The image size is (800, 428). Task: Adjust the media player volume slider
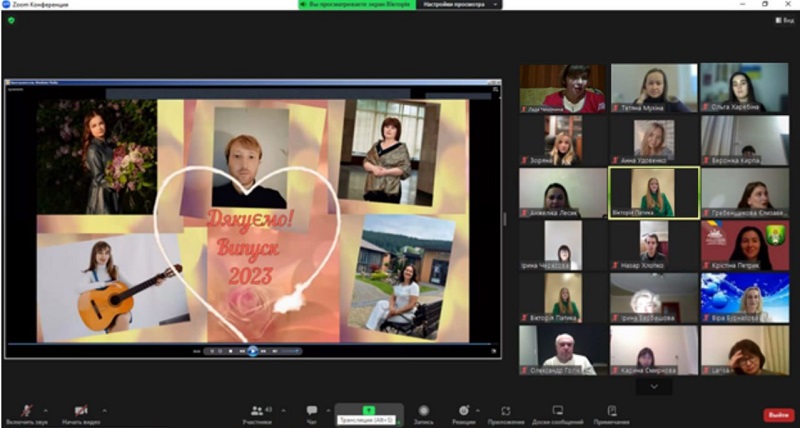(x=290, y=351)
